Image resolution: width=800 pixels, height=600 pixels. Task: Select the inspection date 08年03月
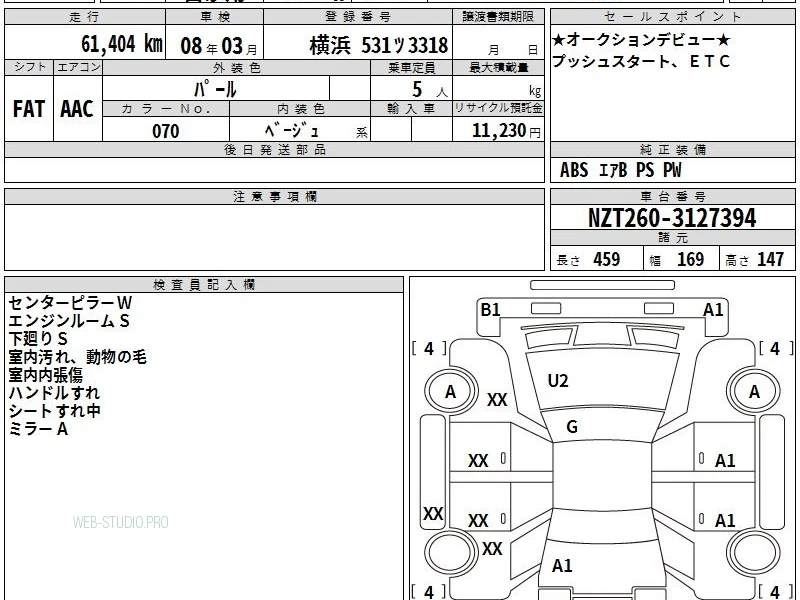219,46
